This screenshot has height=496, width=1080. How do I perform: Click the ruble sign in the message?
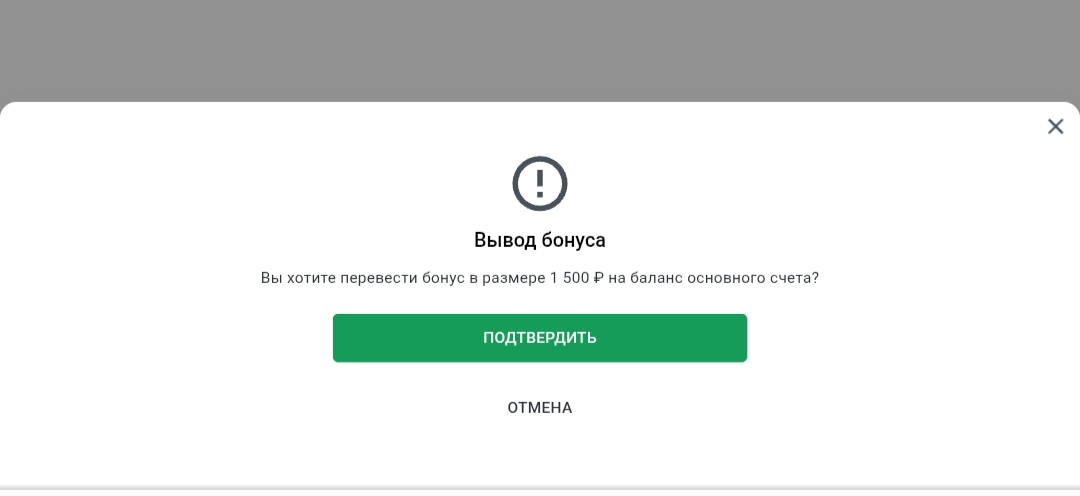(598, 278)
